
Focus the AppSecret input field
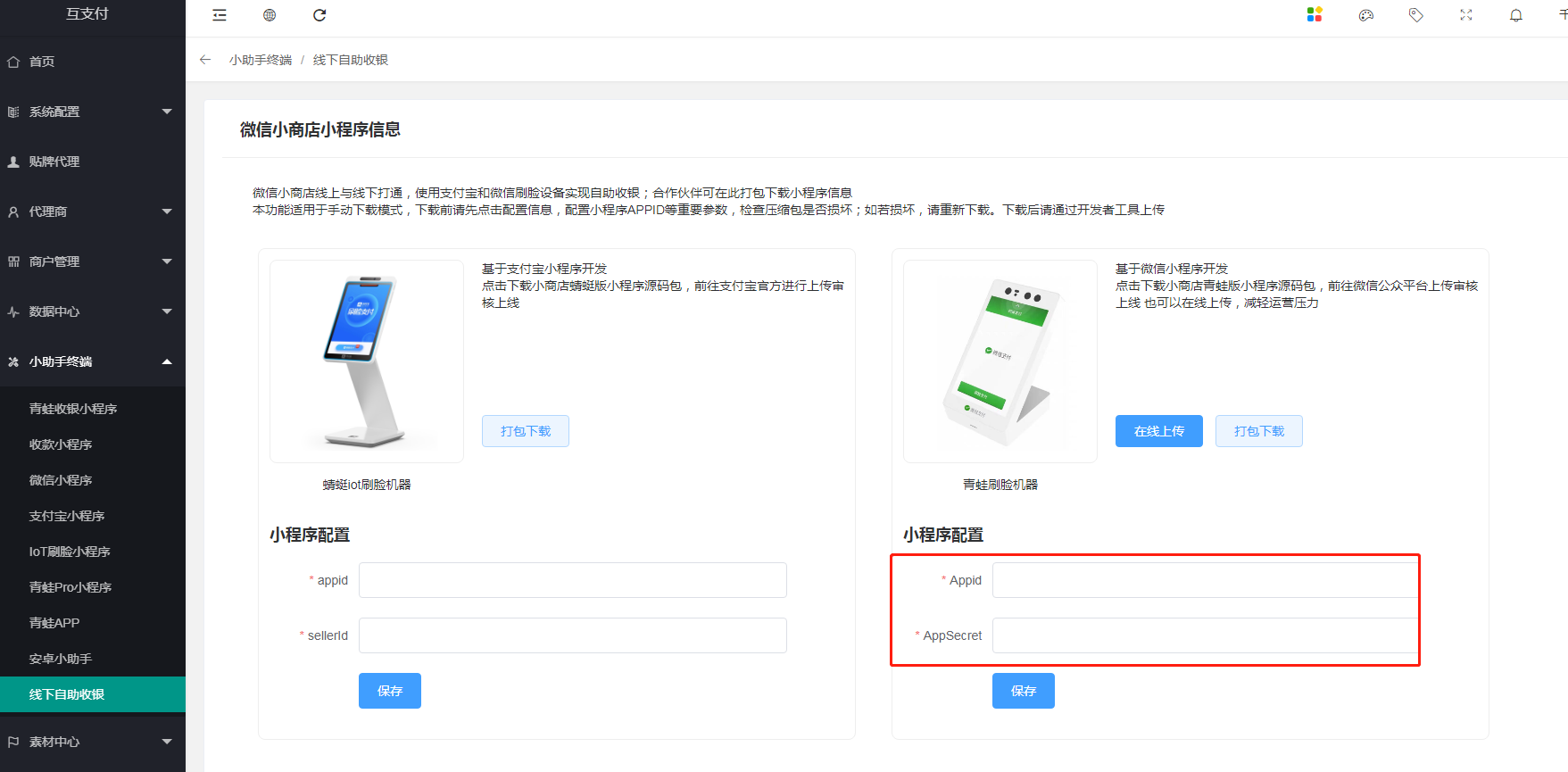[1206, 635]
